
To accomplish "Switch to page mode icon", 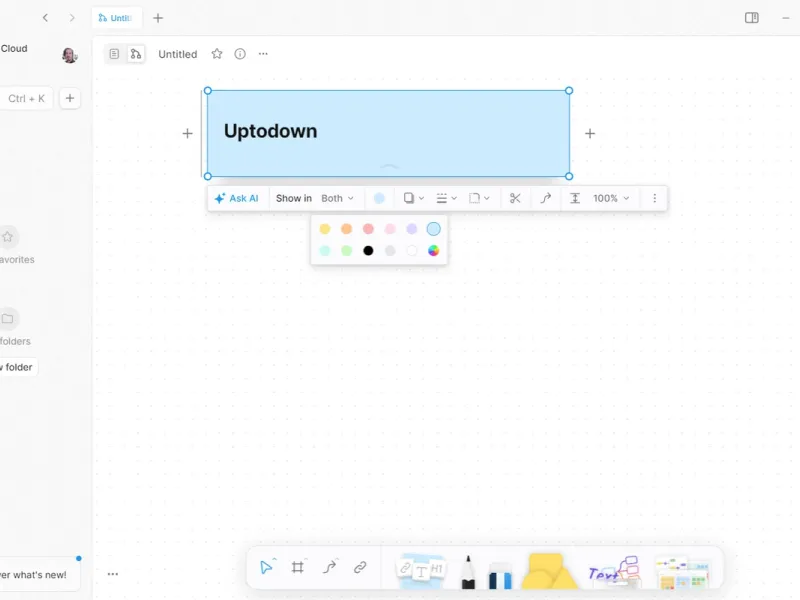I will (x=114, y=54).
